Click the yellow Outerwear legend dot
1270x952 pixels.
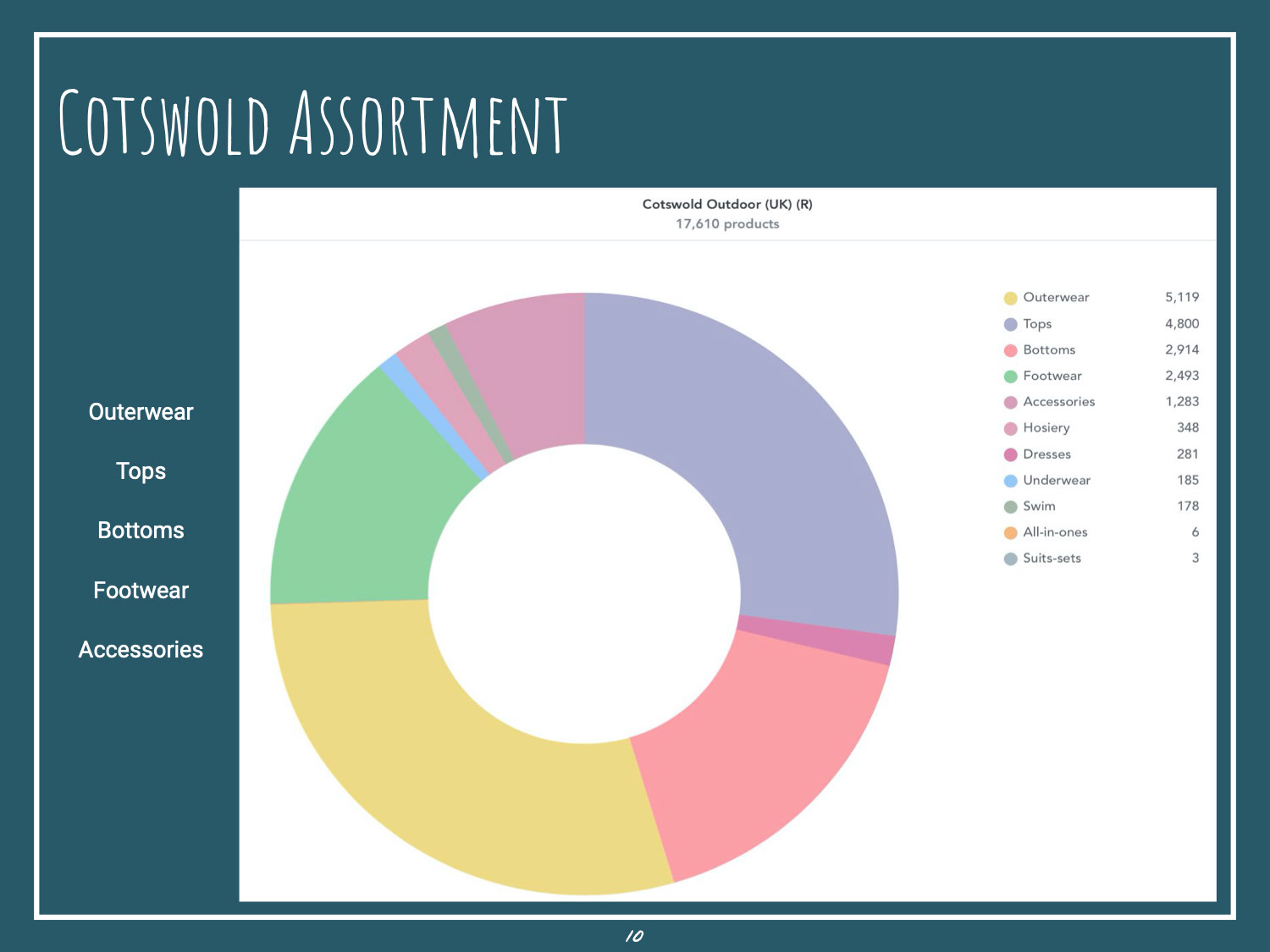1010,298
